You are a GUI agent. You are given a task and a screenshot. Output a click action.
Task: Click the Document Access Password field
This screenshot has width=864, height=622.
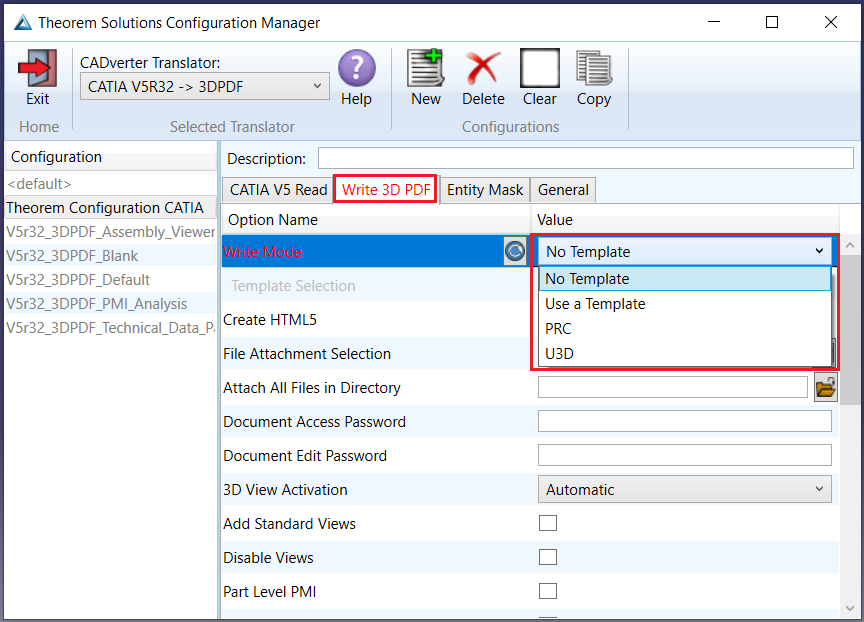[684, 421]
